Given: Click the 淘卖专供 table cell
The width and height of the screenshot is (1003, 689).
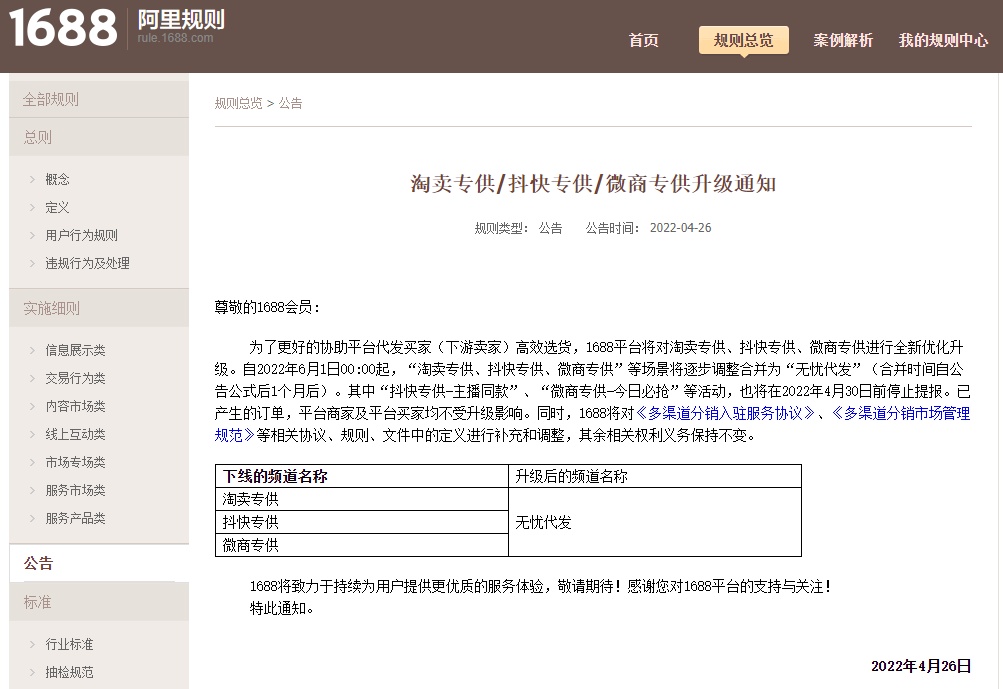Looking at the screenshot, I should (x=362, y=499).
